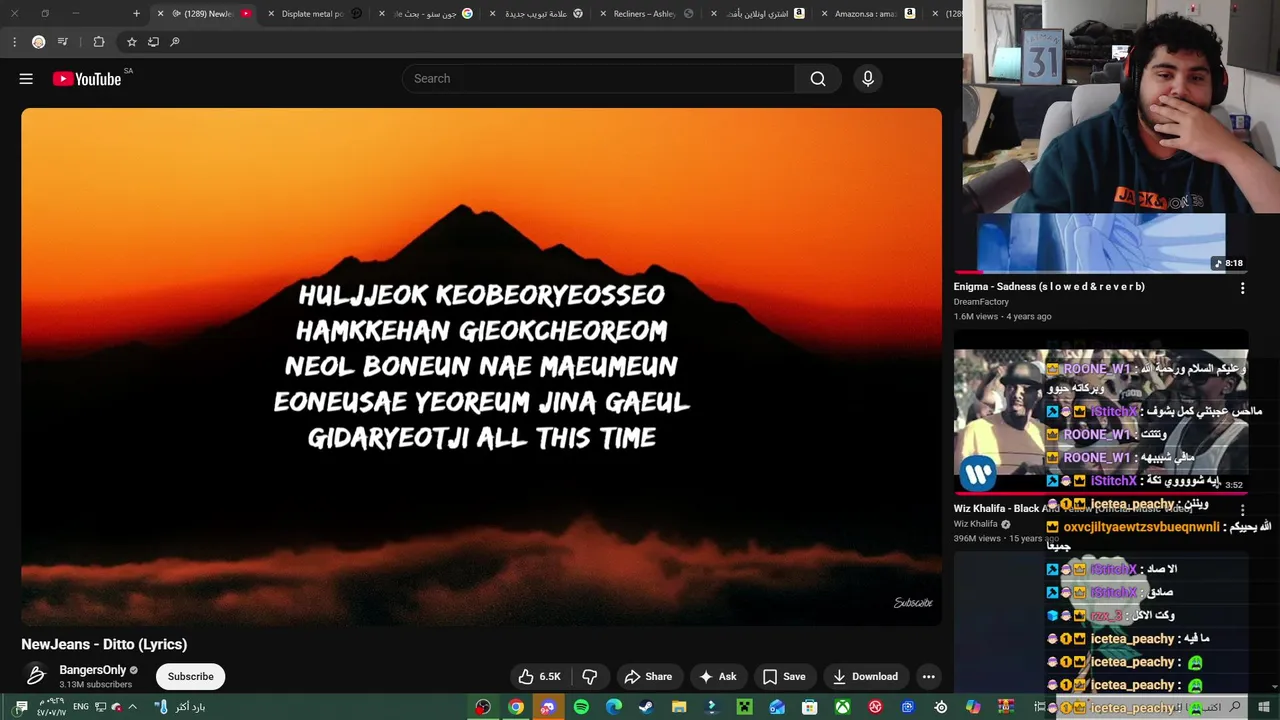Open the Share dialog for the video

pyautogui.click(x=648, y=677)
